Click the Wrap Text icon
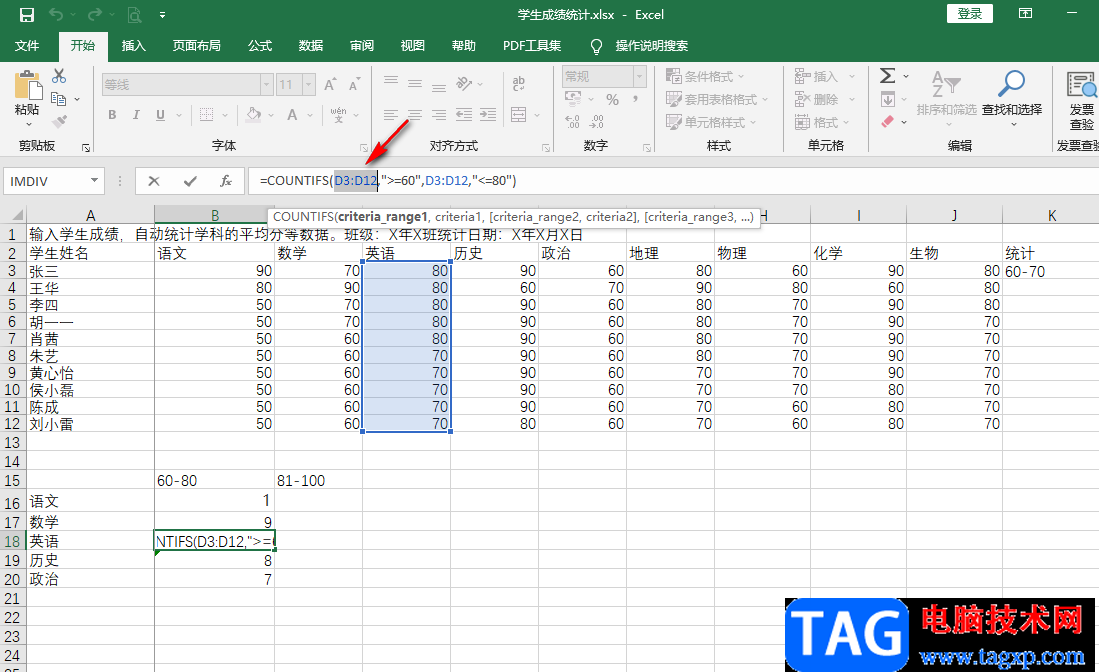 tap(519, 84)
